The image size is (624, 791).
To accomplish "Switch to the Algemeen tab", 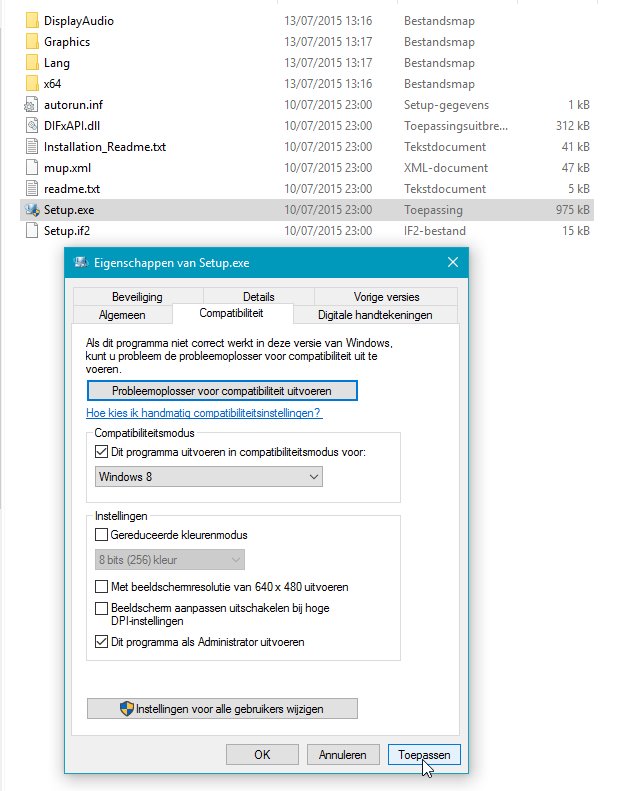I will [x=122, y=315].
